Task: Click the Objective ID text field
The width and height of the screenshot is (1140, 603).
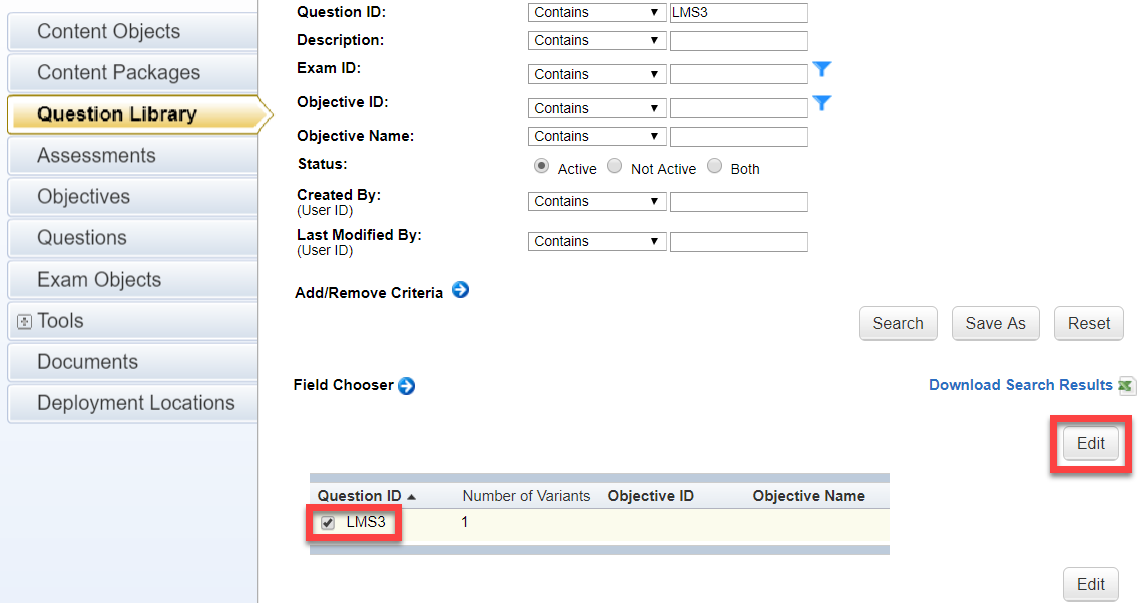Action: tap(739, 108)
